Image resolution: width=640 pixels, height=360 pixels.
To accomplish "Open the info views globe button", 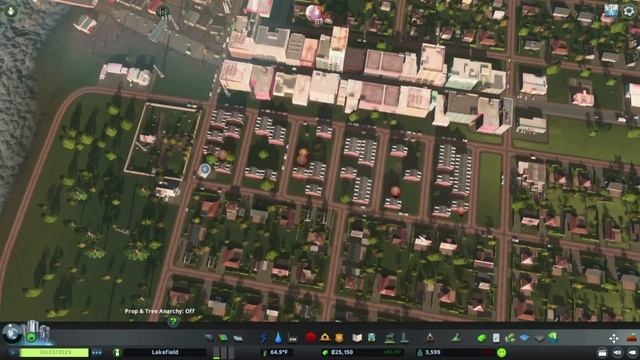I will click(x=11, y=333).
